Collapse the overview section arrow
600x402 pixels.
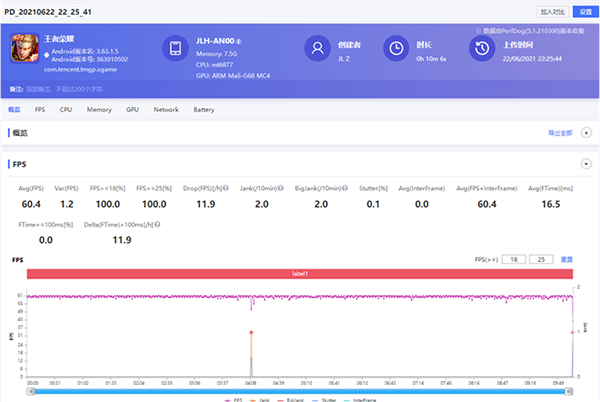585,132
